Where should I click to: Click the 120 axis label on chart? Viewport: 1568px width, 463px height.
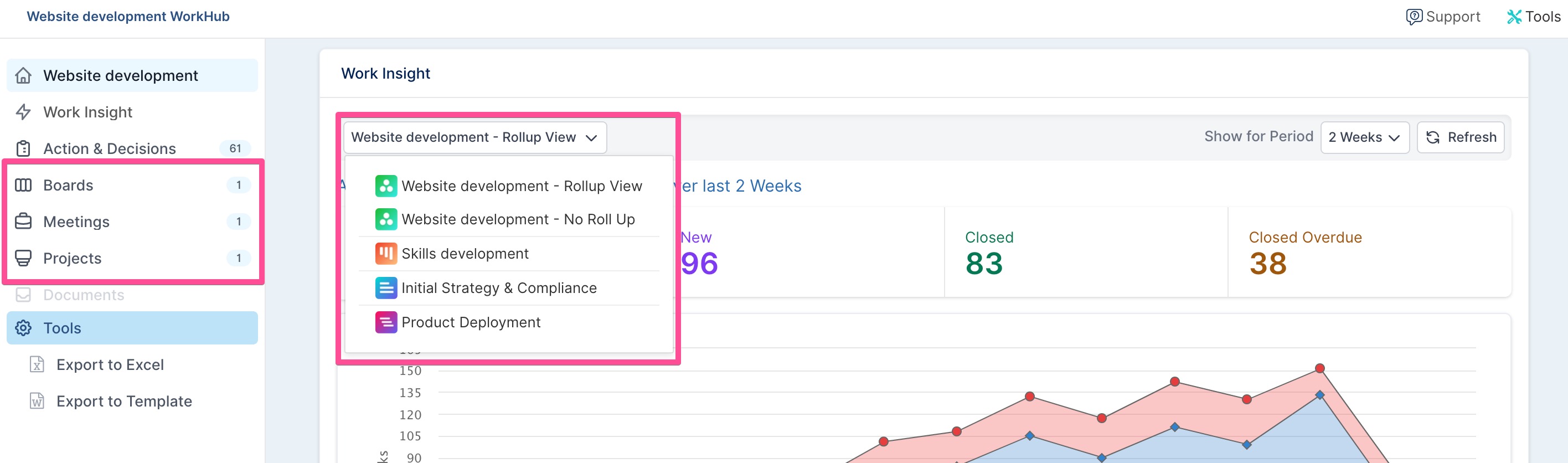point(410,415)
